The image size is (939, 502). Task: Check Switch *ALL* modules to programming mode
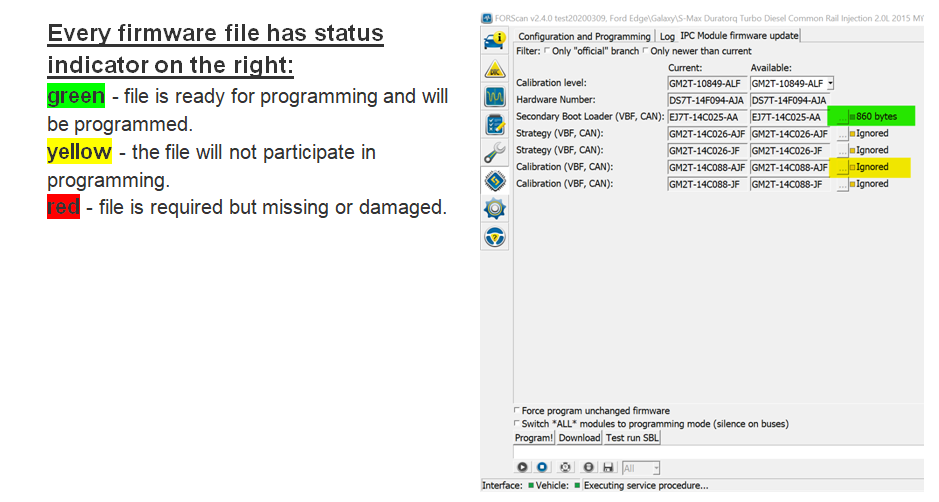517,424
